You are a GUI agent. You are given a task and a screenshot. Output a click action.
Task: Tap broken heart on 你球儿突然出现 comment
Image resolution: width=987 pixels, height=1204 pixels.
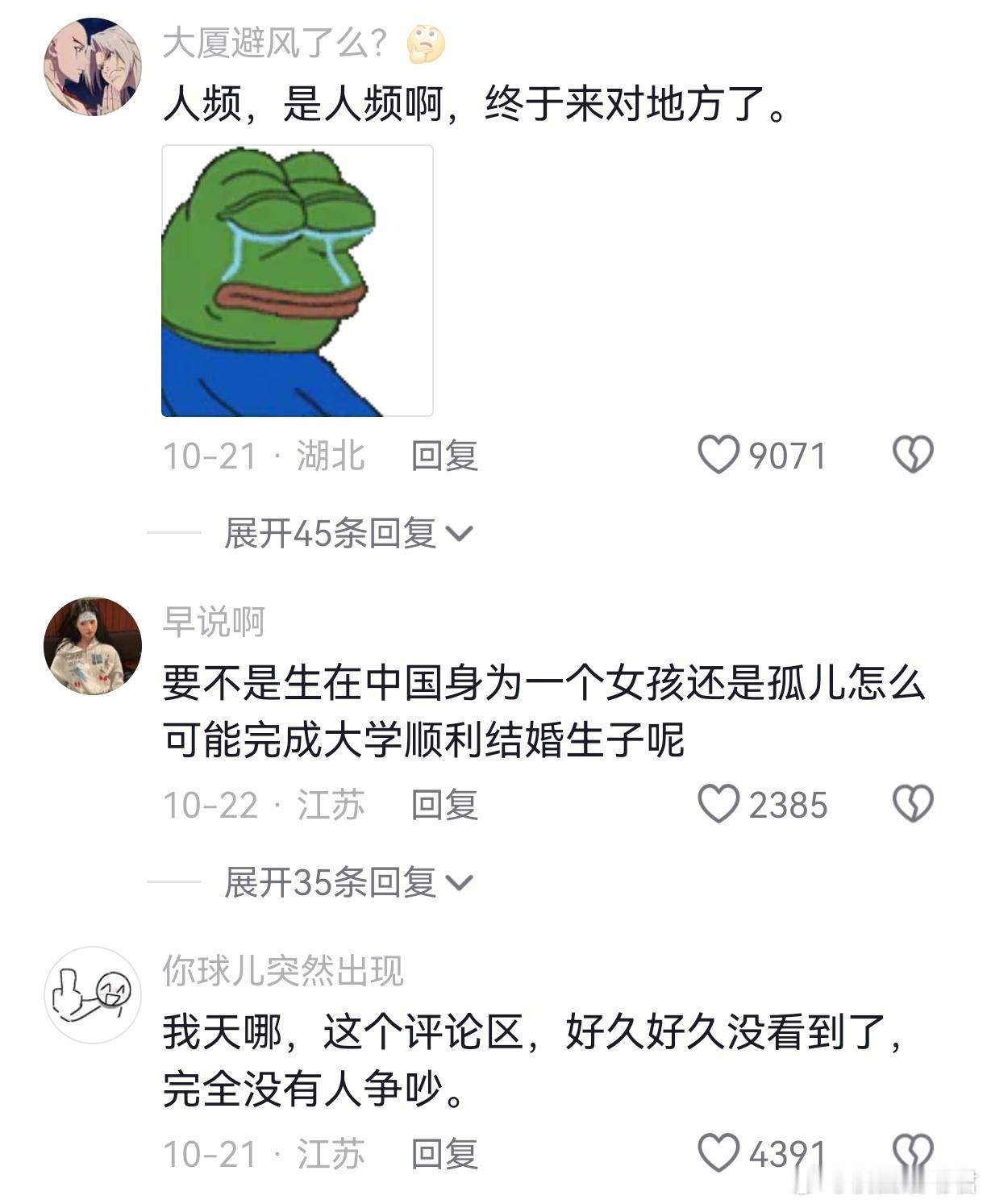[913, 1153]
